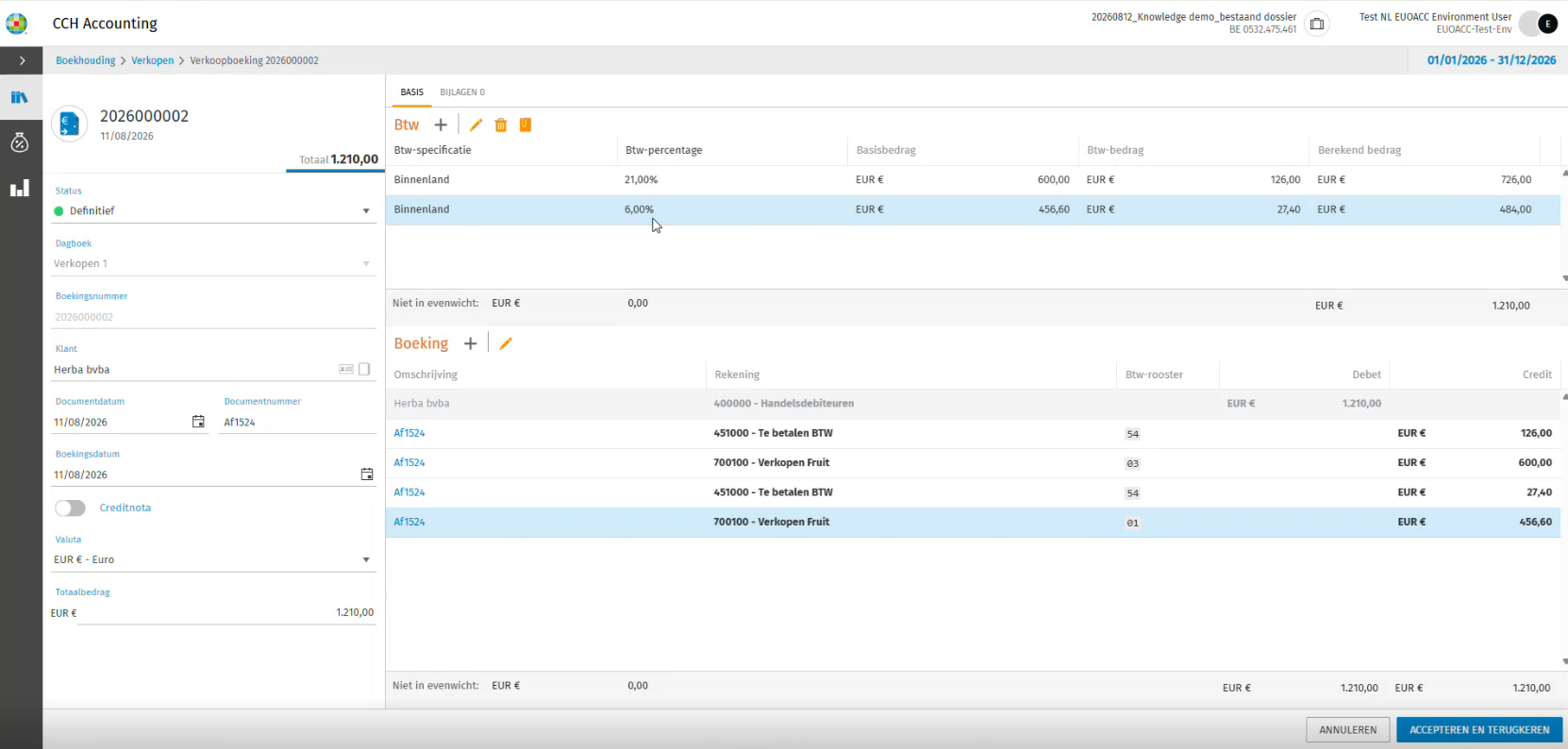
Task: Add a new Boeking line with plus icon
Action: [470, 343]
